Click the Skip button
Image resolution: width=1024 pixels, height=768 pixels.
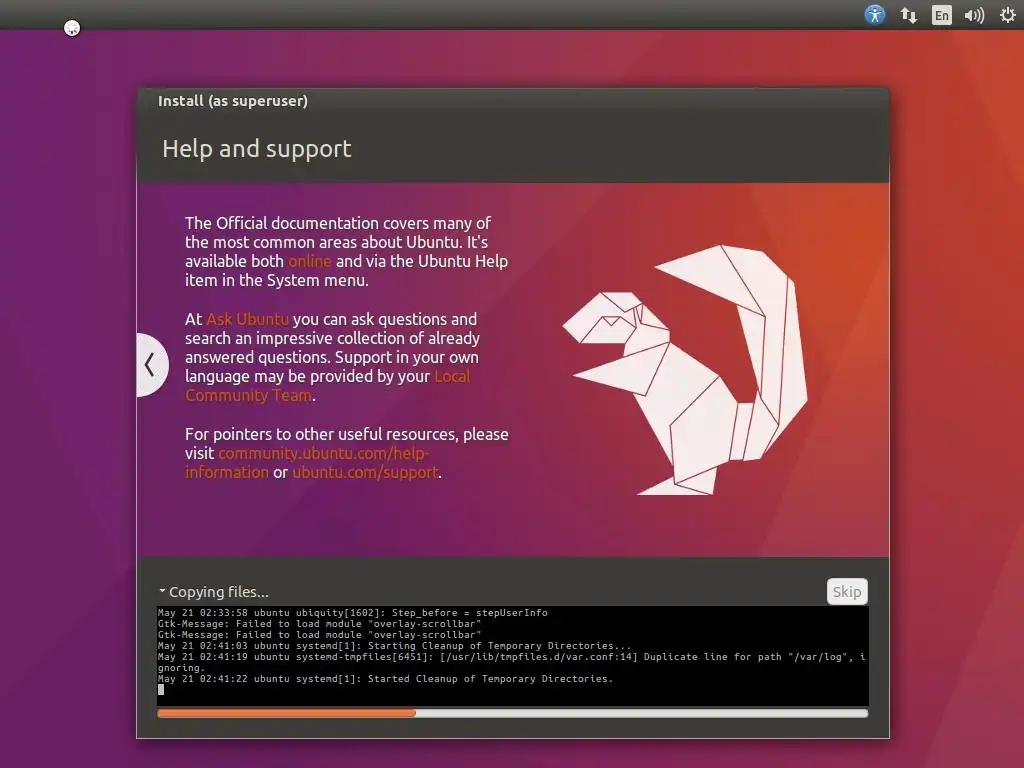[847, 592]
